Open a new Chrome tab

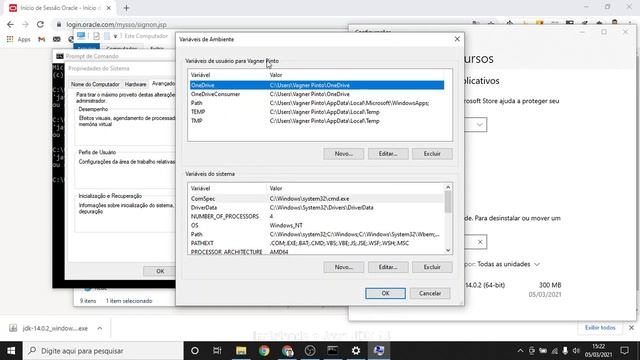(x=126, y=8)
